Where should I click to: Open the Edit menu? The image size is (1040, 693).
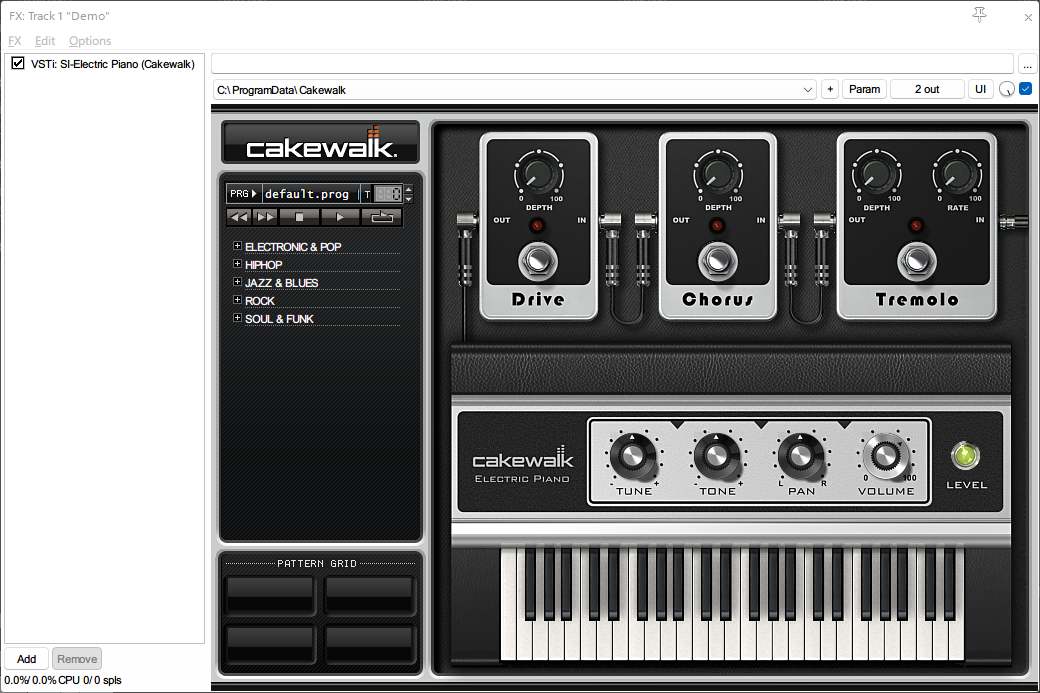pyautogui.click(x=45, y=40)
